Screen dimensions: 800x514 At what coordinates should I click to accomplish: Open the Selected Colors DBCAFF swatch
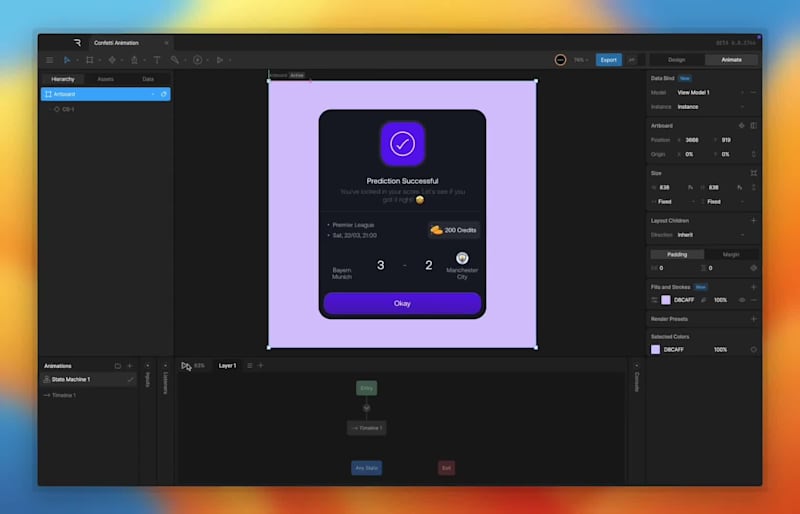[x=656, y=350]
